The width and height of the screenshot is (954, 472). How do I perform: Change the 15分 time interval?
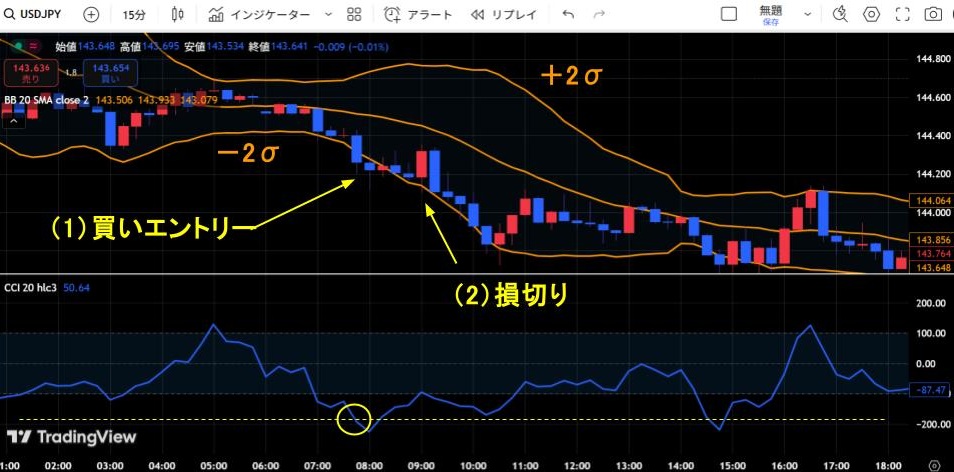coord(134,15)
